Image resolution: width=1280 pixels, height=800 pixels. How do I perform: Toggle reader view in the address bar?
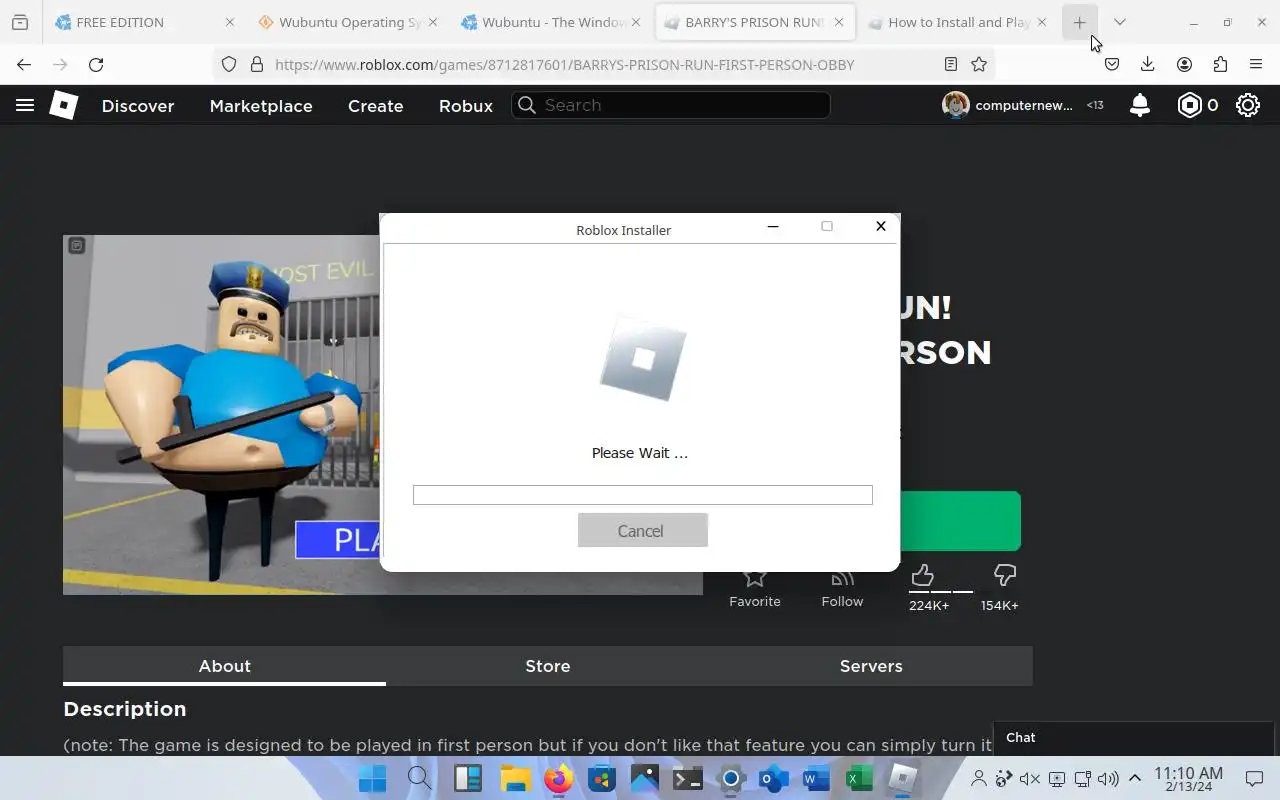pos(951,64)
